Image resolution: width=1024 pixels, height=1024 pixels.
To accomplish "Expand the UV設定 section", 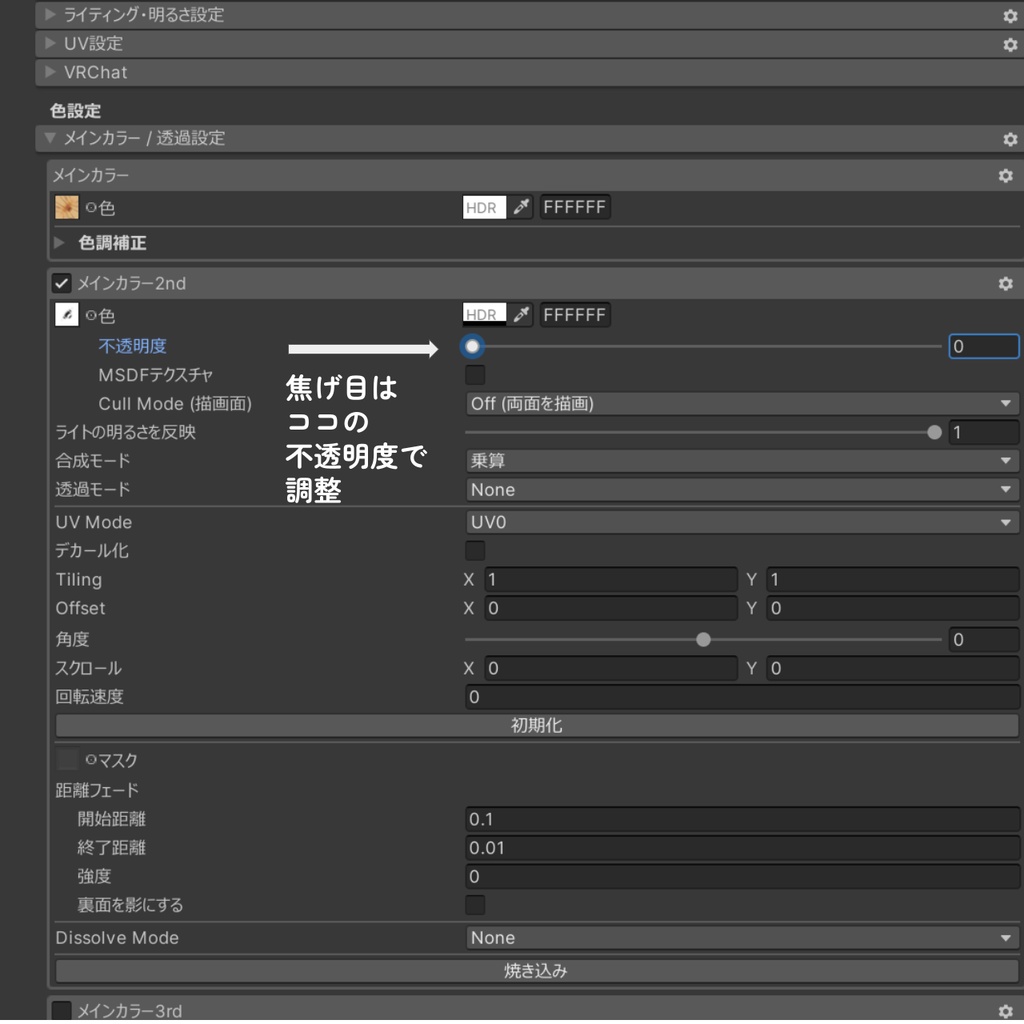I will point(50,43).
